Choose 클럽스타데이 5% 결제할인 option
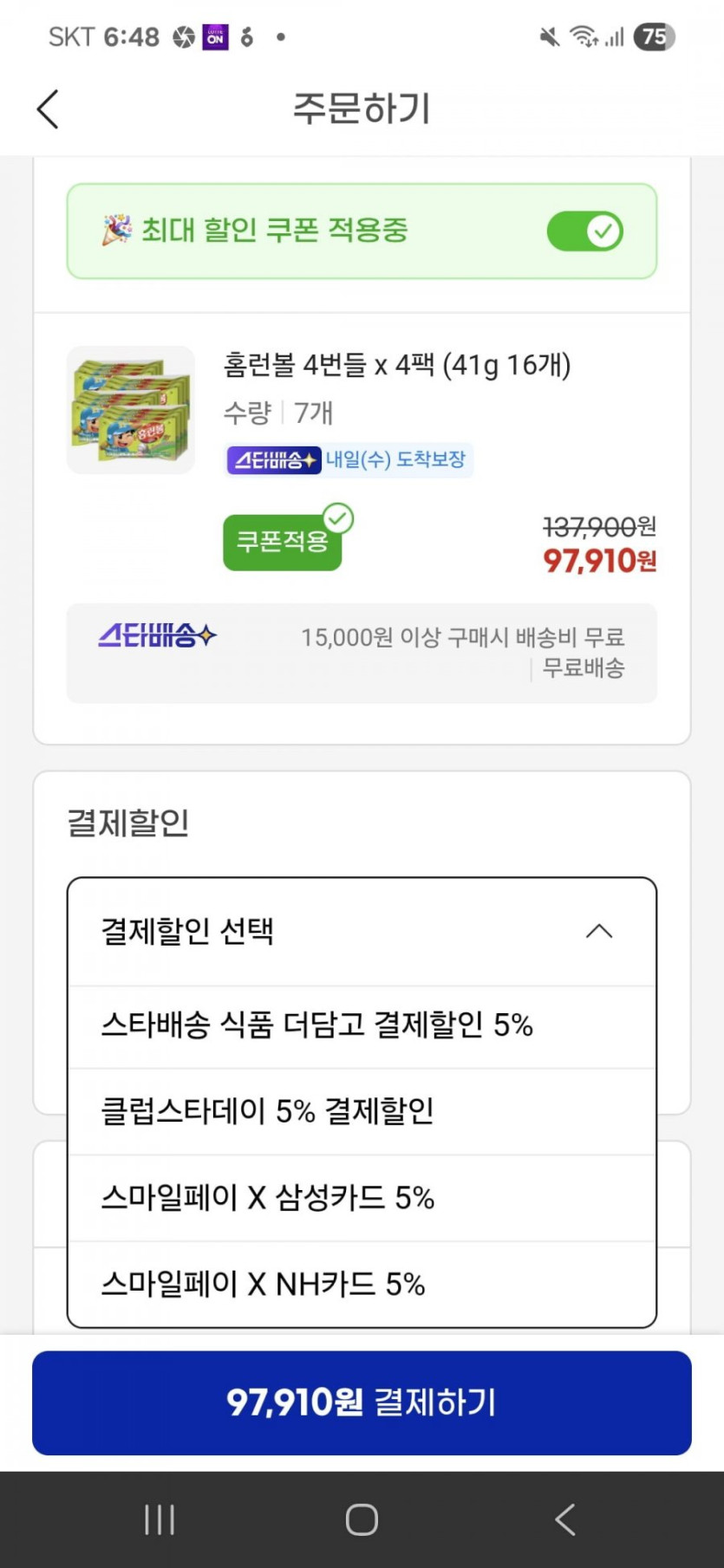Image resolution: width=724 pixels, height=1568 pixels. pos(268,1111)
